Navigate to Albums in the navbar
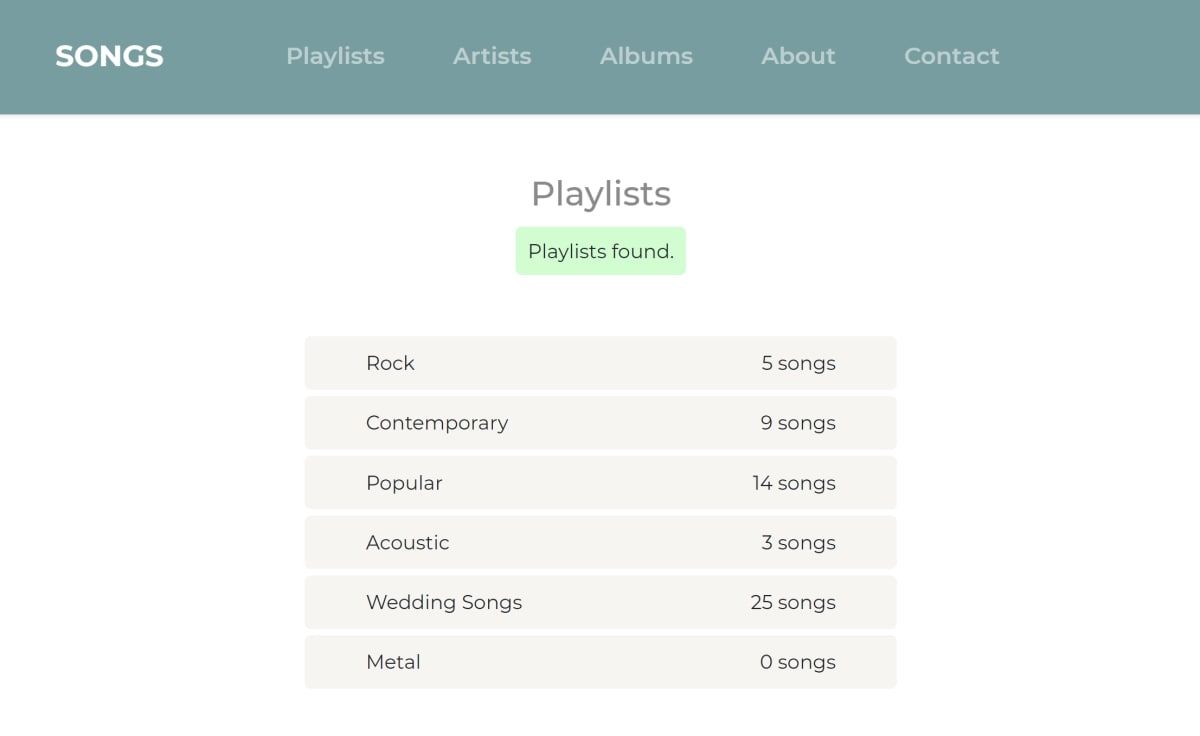 (x=646, y=56)
